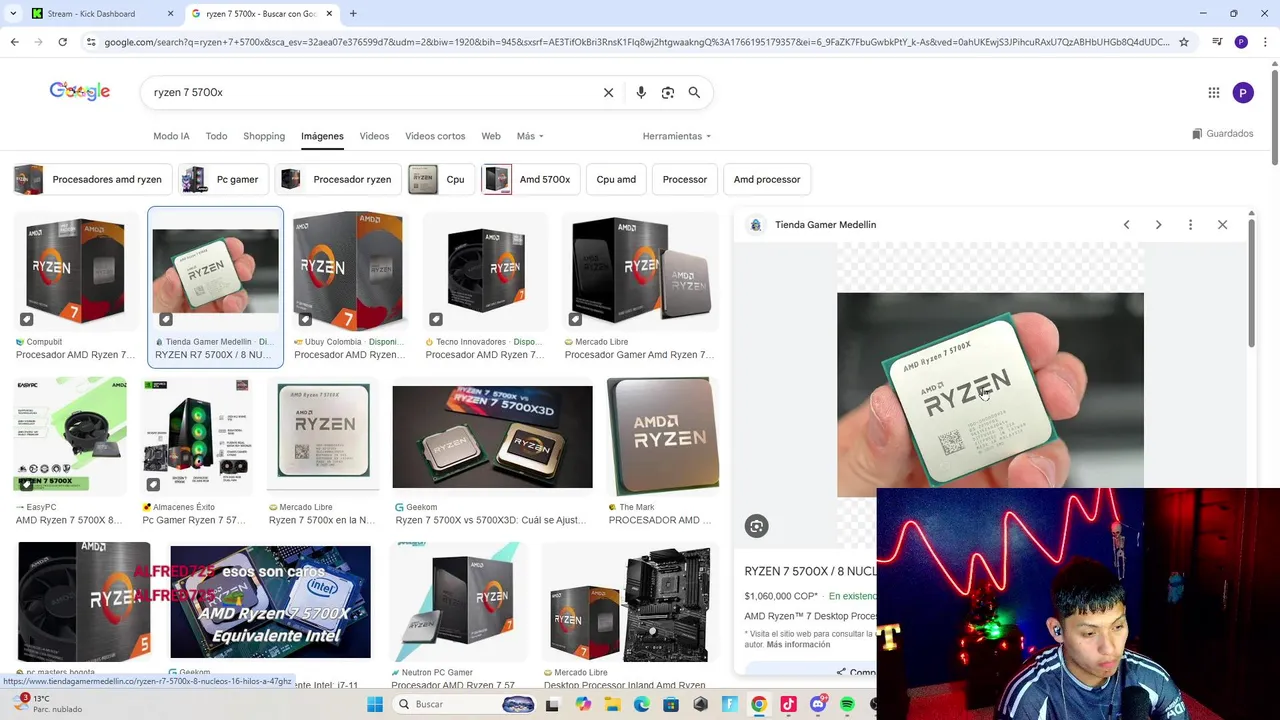Open Guardados saved items
Screen dimensions: 1280x720
[x=1223, y=134]
